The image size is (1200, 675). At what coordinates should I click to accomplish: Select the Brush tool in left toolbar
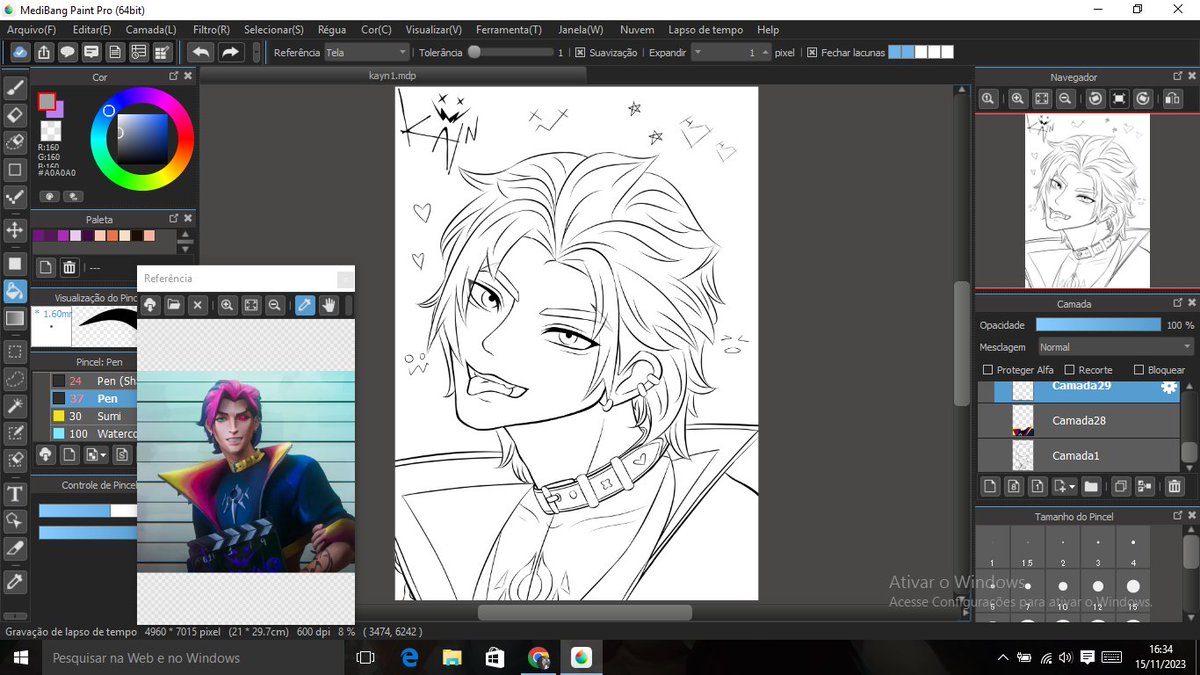pos(15,88)
